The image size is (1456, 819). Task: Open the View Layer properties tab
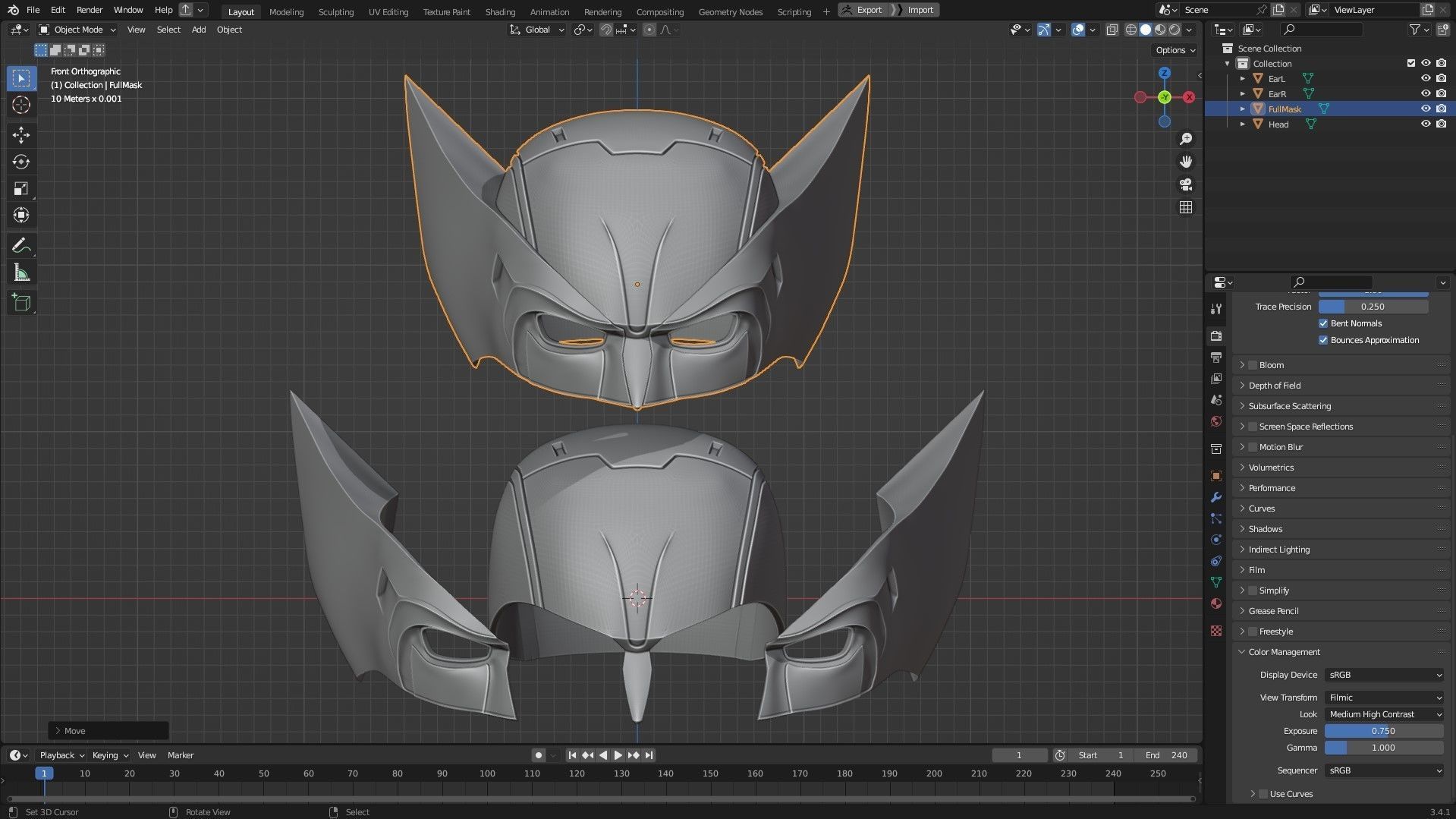coord(1216,378)
